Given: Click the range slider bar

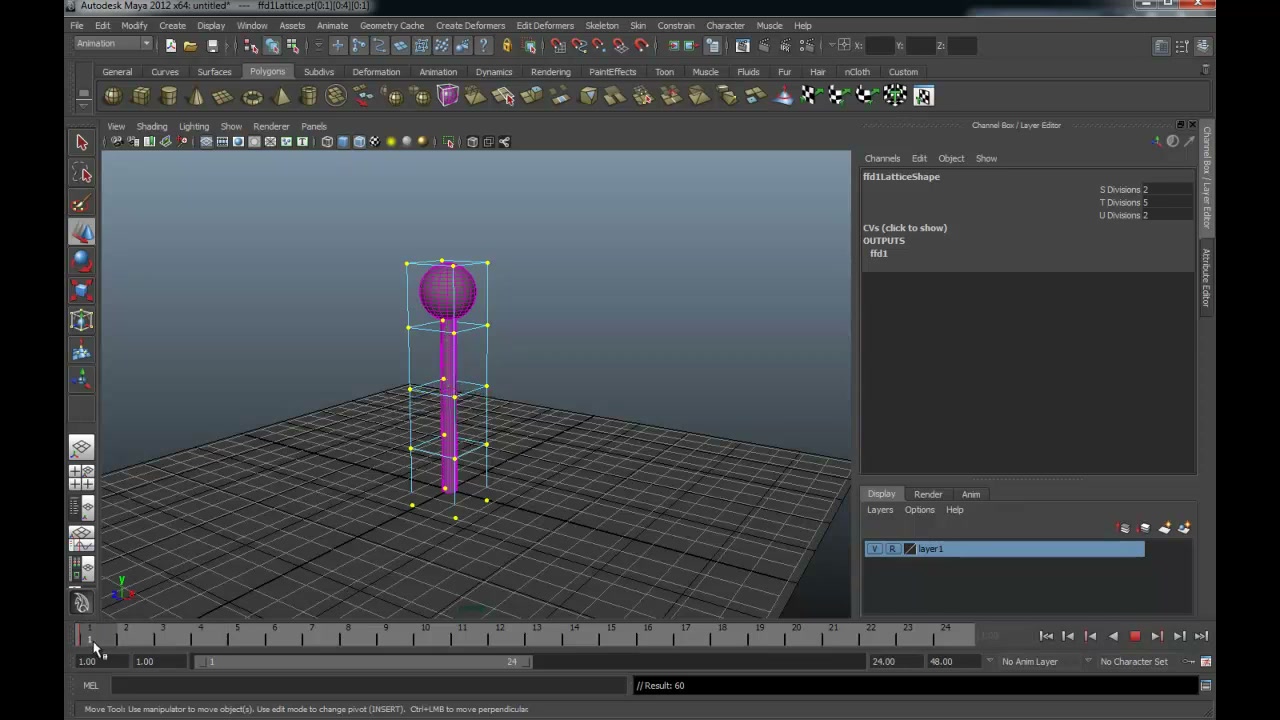Looking at the screenshot, I should [364, 661].
